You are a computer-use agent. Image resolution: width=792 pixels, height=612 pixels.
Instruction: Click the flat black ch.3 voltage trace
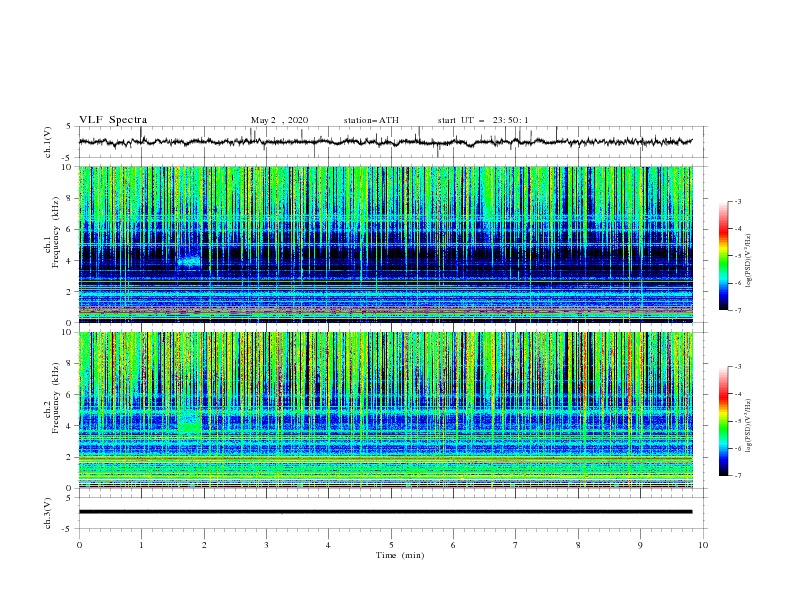tap(385, 512)
